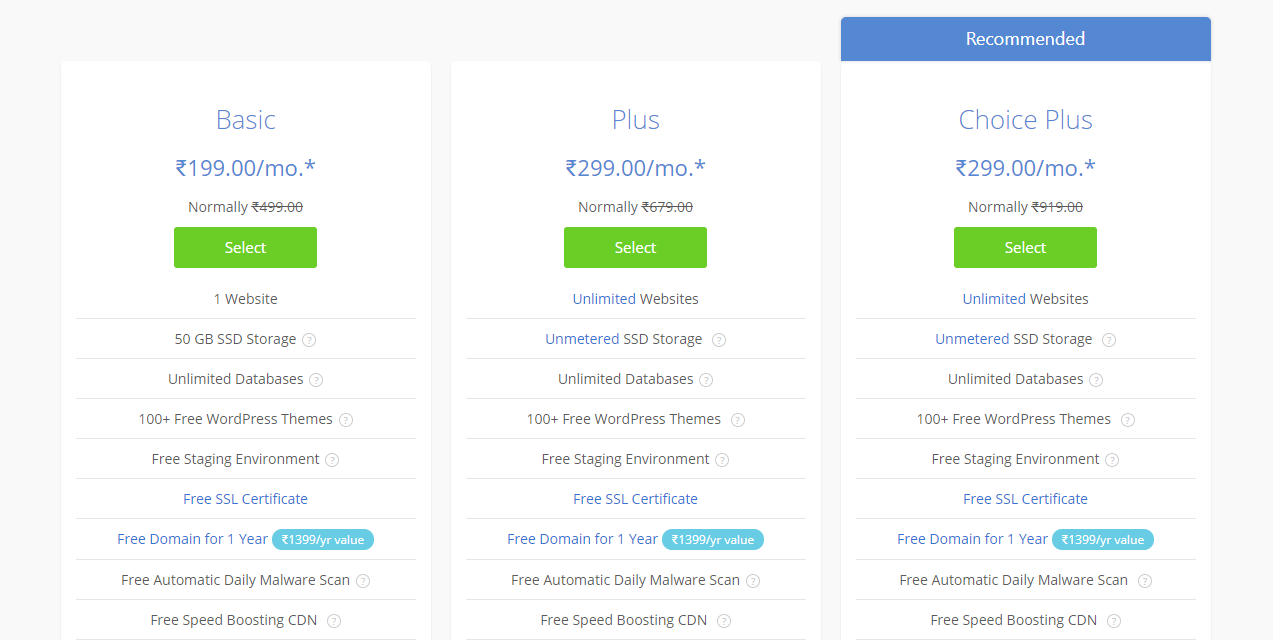Click ₹1399/yr value badge in Plus plan
Viewport: 1273px width, 640px height.
713,540
